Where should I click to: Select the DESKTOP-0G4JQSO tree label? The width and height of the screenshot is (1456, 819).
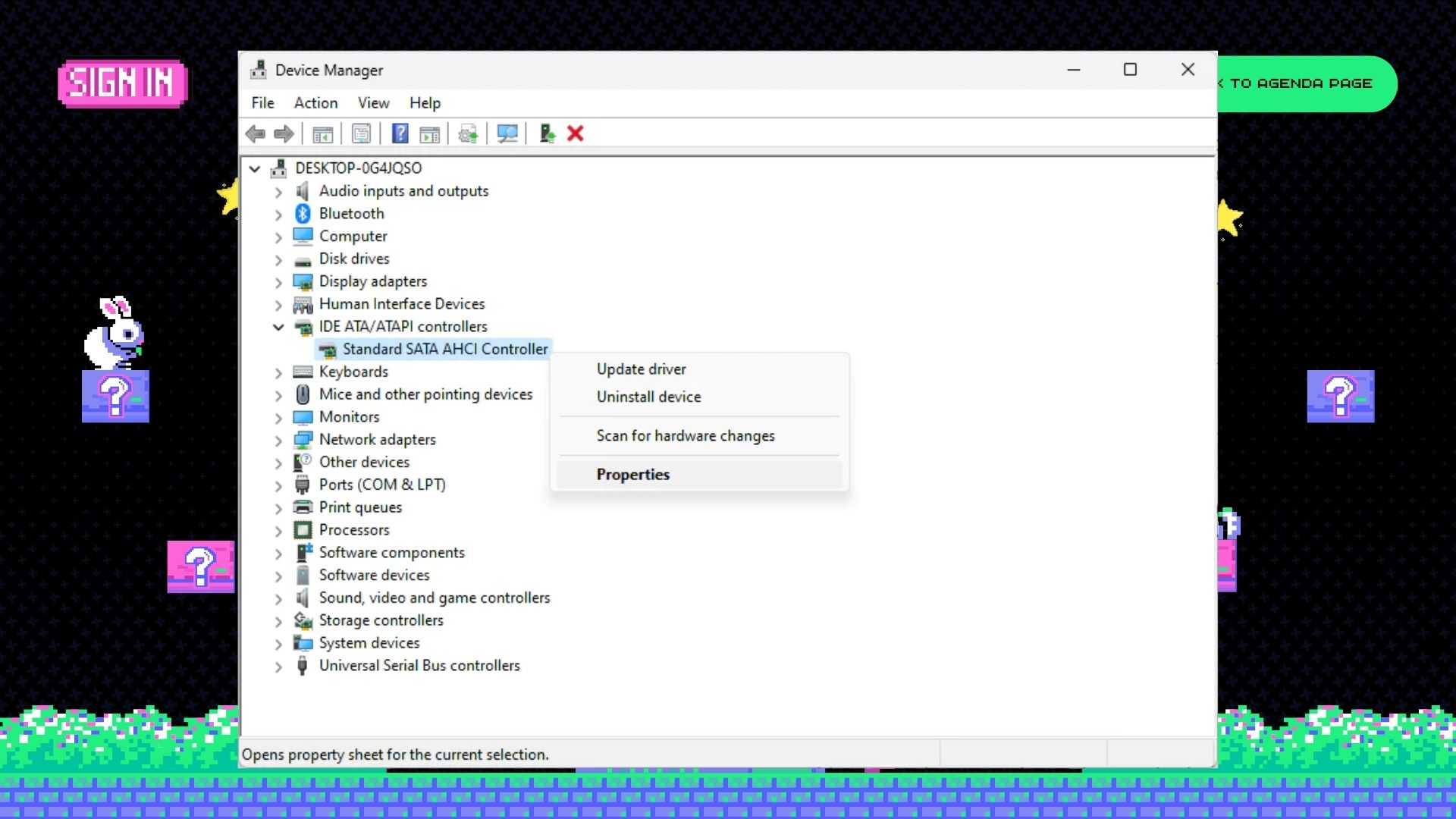359,168
